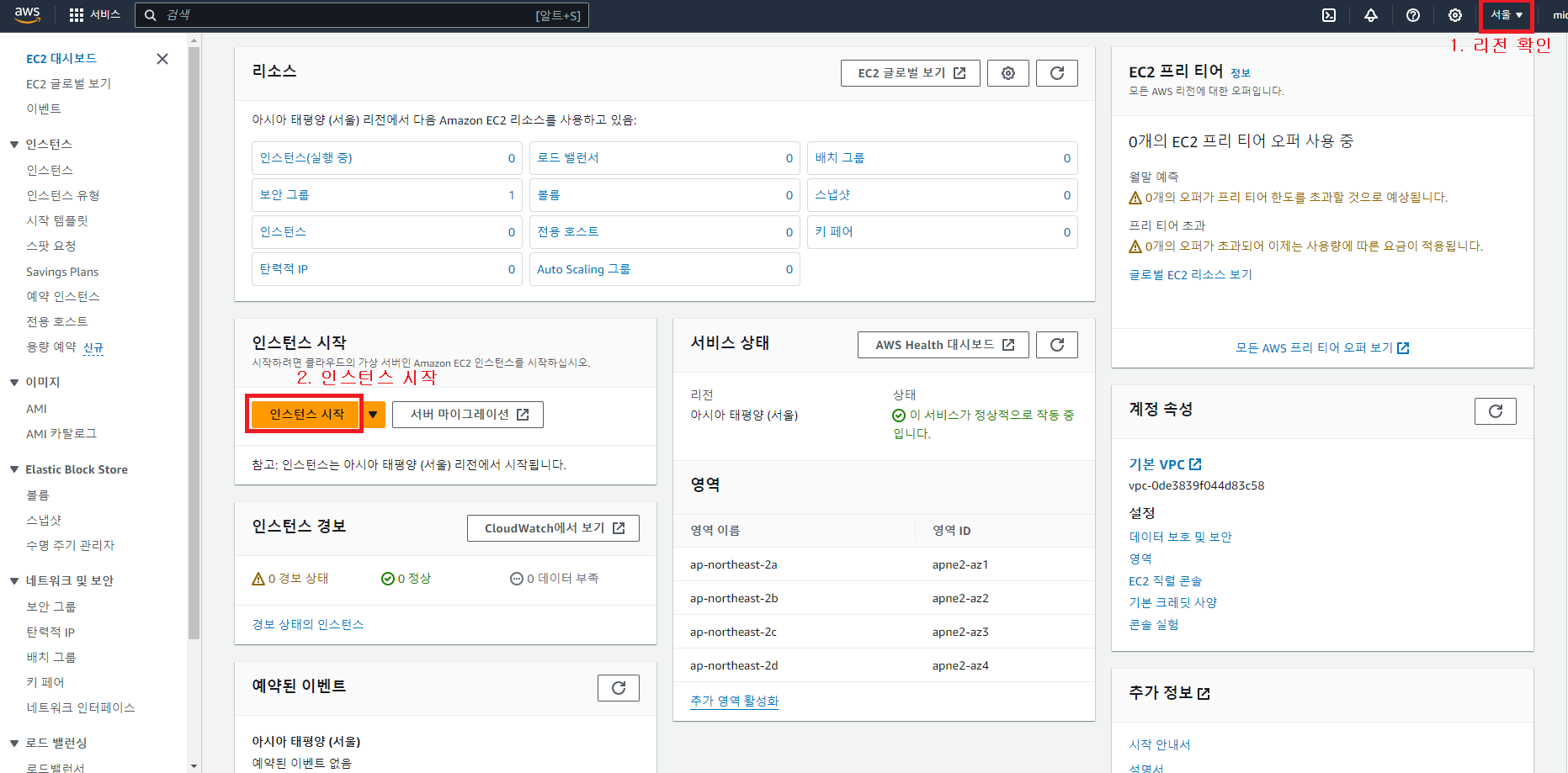Click 콘솔 실험 link

(1154, 625)
